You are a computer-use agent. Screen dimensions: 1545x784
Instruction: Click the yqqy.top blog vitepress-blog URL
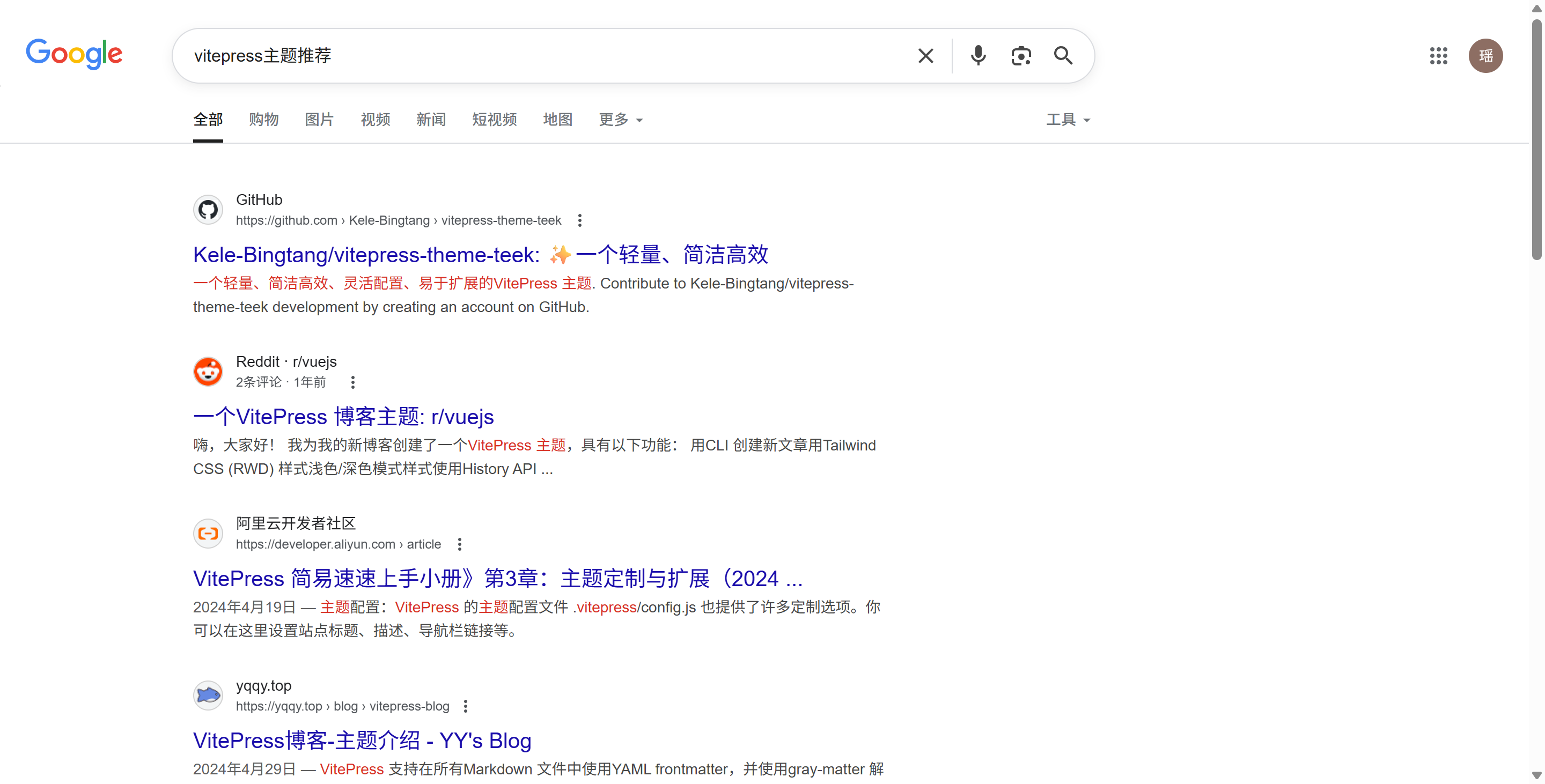(x=342, y=706)
